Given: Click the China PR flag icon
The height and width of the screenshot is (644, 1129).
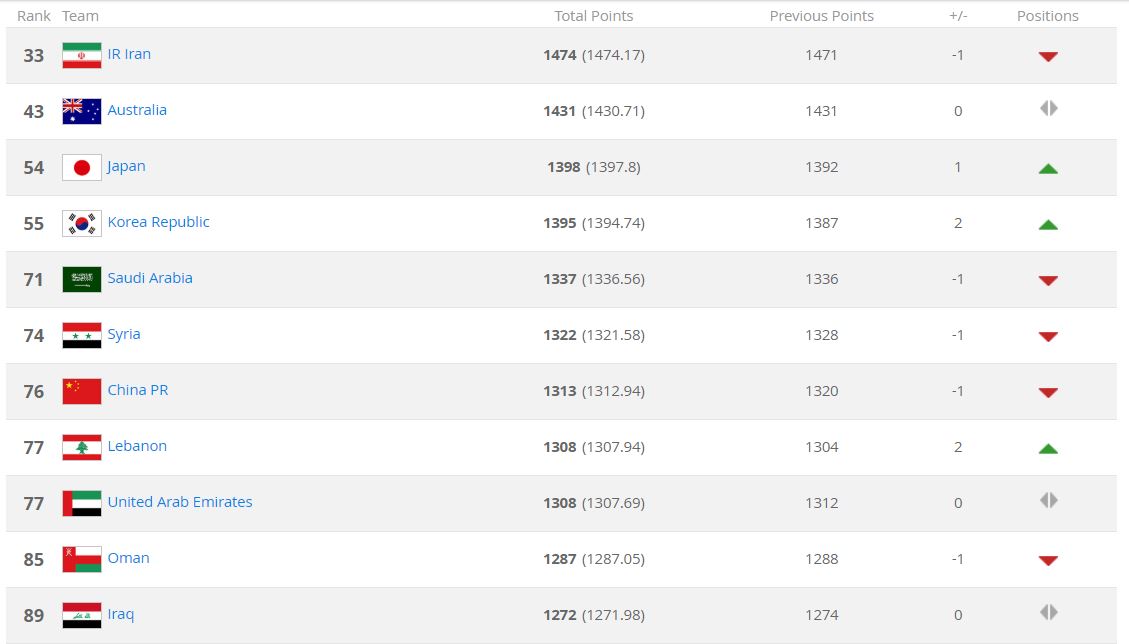Looking at the screenshot, I should tap(81, 391).
